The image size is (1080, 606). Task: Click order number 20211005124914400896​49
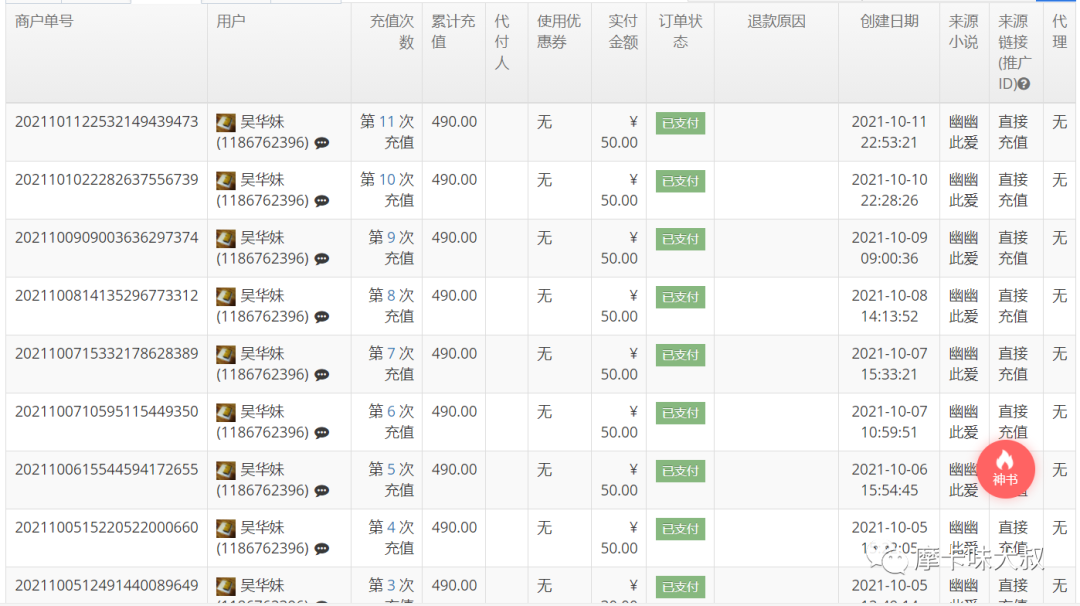point(107,585)
